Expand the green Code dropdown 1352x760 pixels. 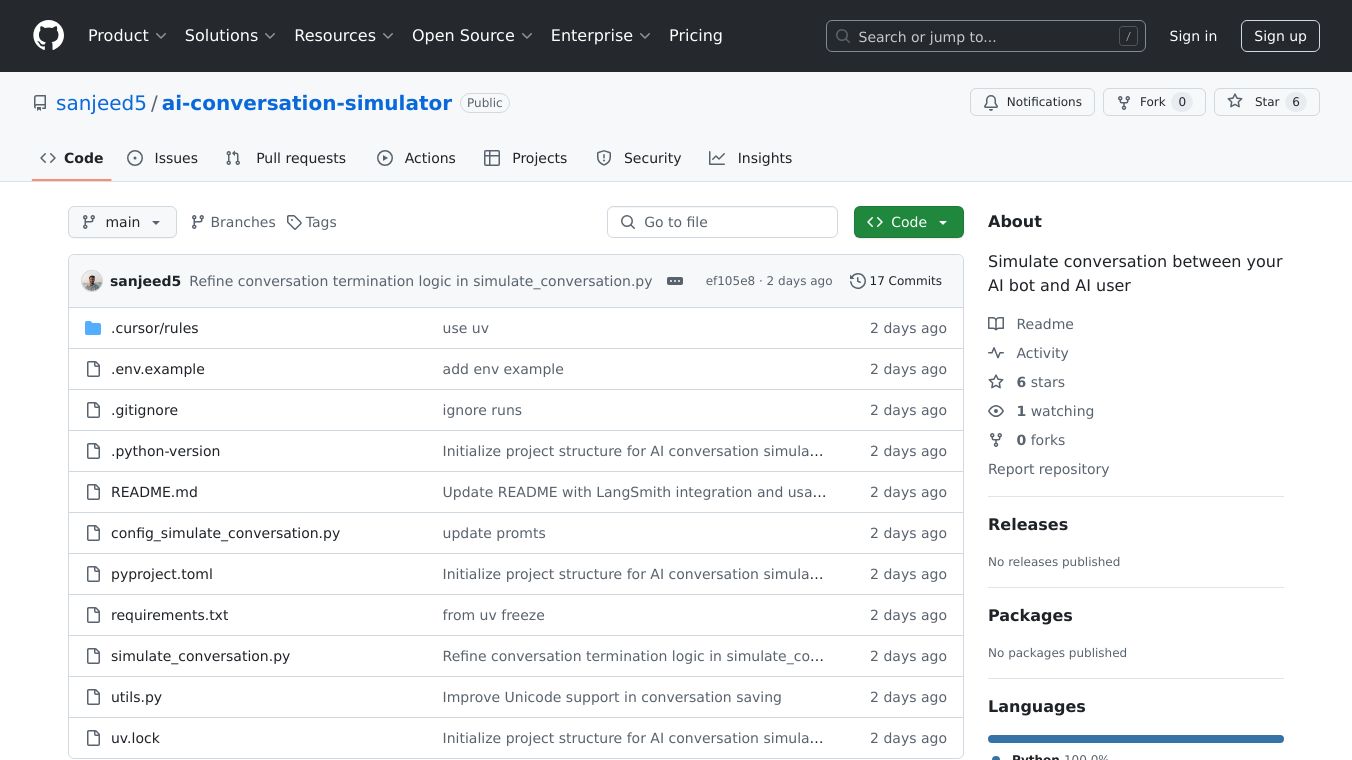click(x=908, y=222)
